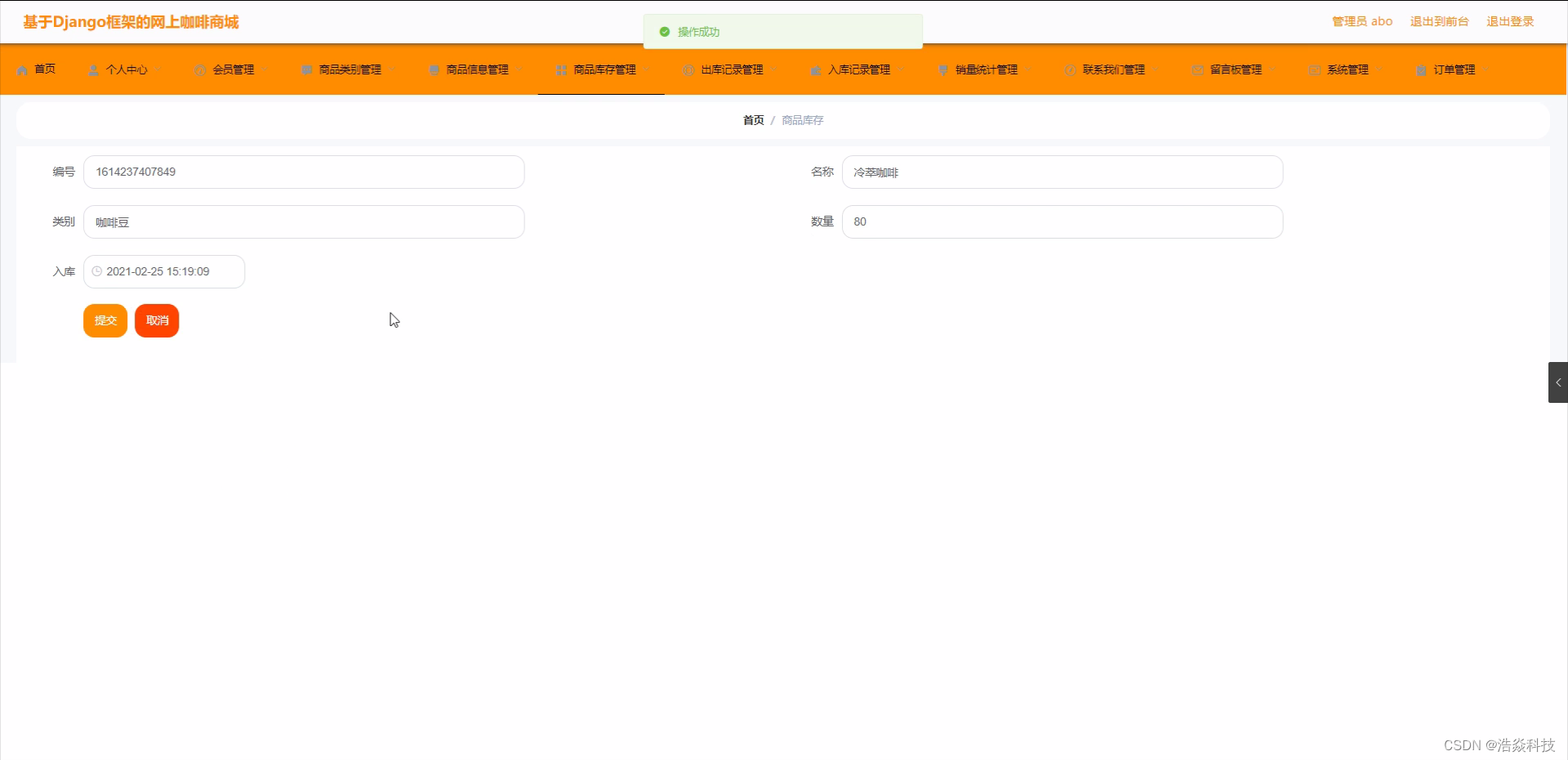The height and width of the screenshot is (760, 1568).
Task: Click the clock icon in 入库 date field
Action: click(96, 271)
